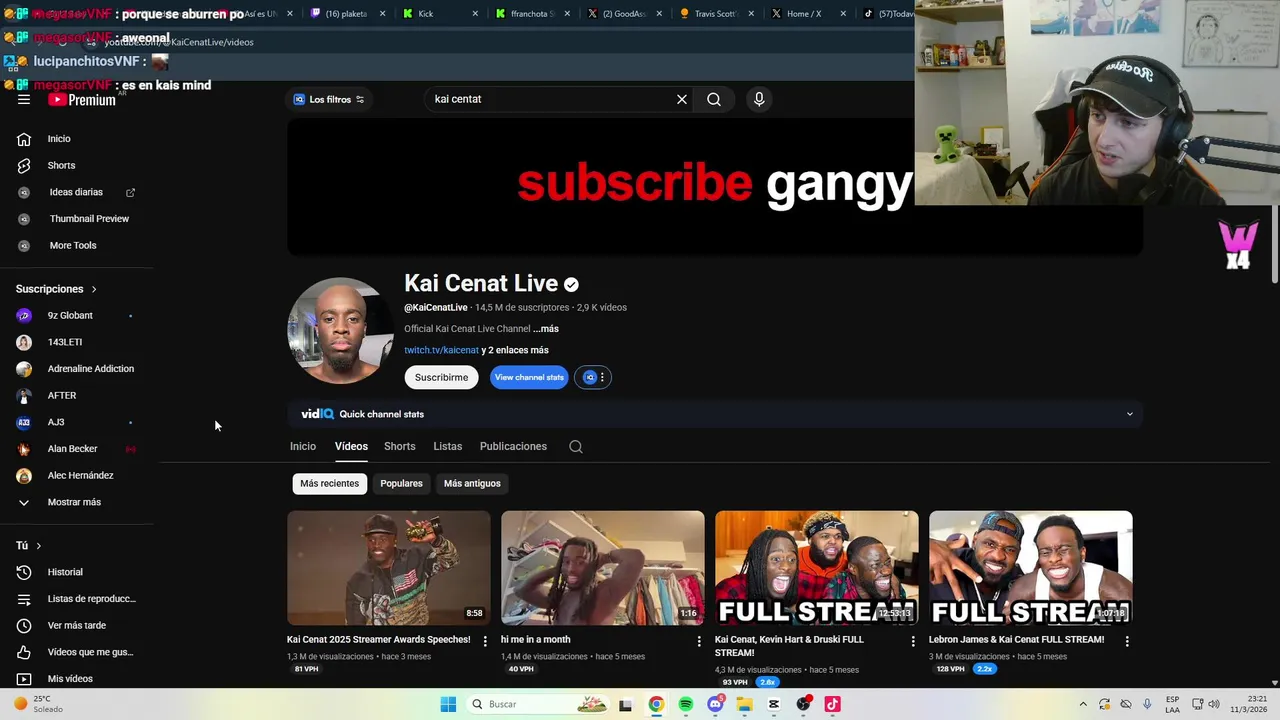The width and height of the screenshot is (1280, 720).
Task: Open Thumbnail Preview tool
Action: click(x=89, y=219)
